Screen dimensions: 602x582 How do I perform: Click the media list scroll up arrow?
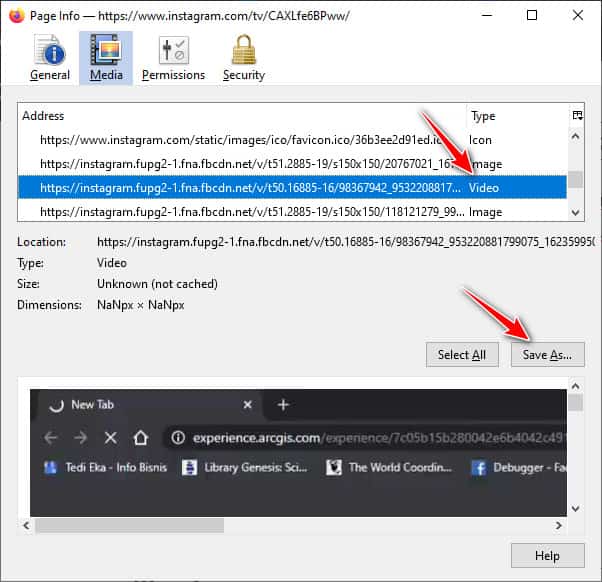pyautogui.click(x=576, y=136)
